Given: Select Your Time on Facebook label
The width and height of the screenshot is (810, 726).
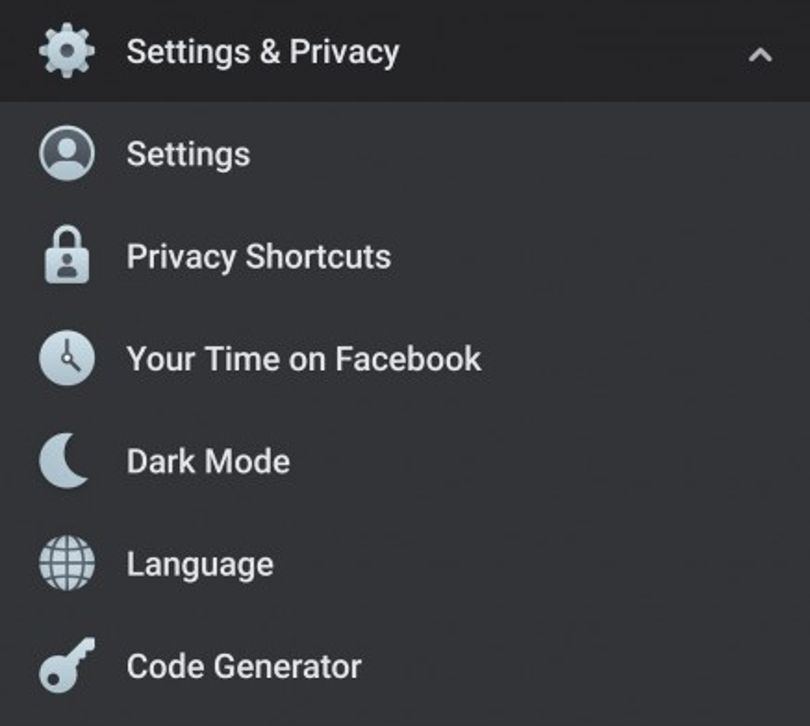Looking at the screenshot, I should click(x=304, y=359).
